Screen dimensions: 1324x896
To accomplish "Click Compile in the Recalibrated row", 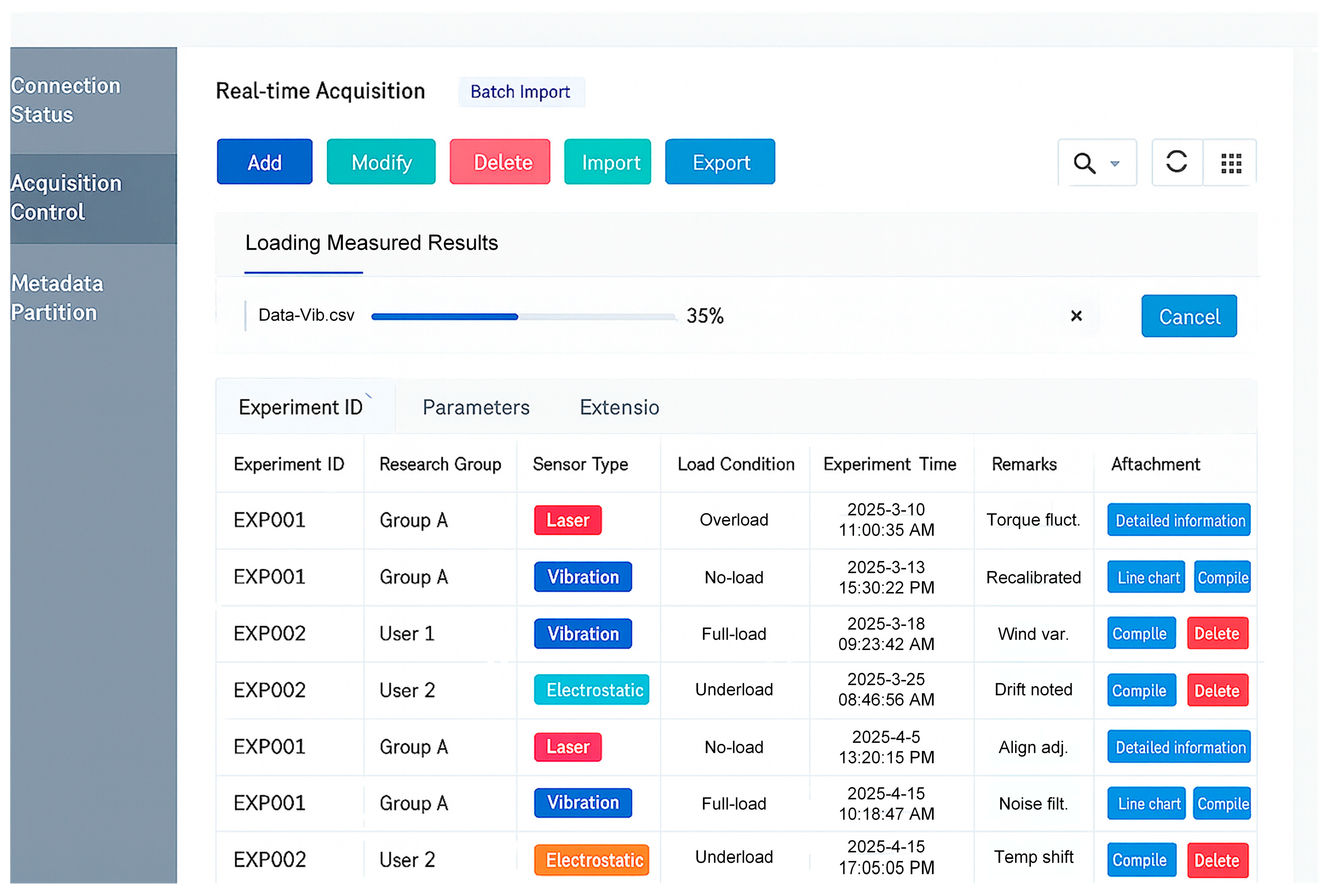I will (1223, 577).
